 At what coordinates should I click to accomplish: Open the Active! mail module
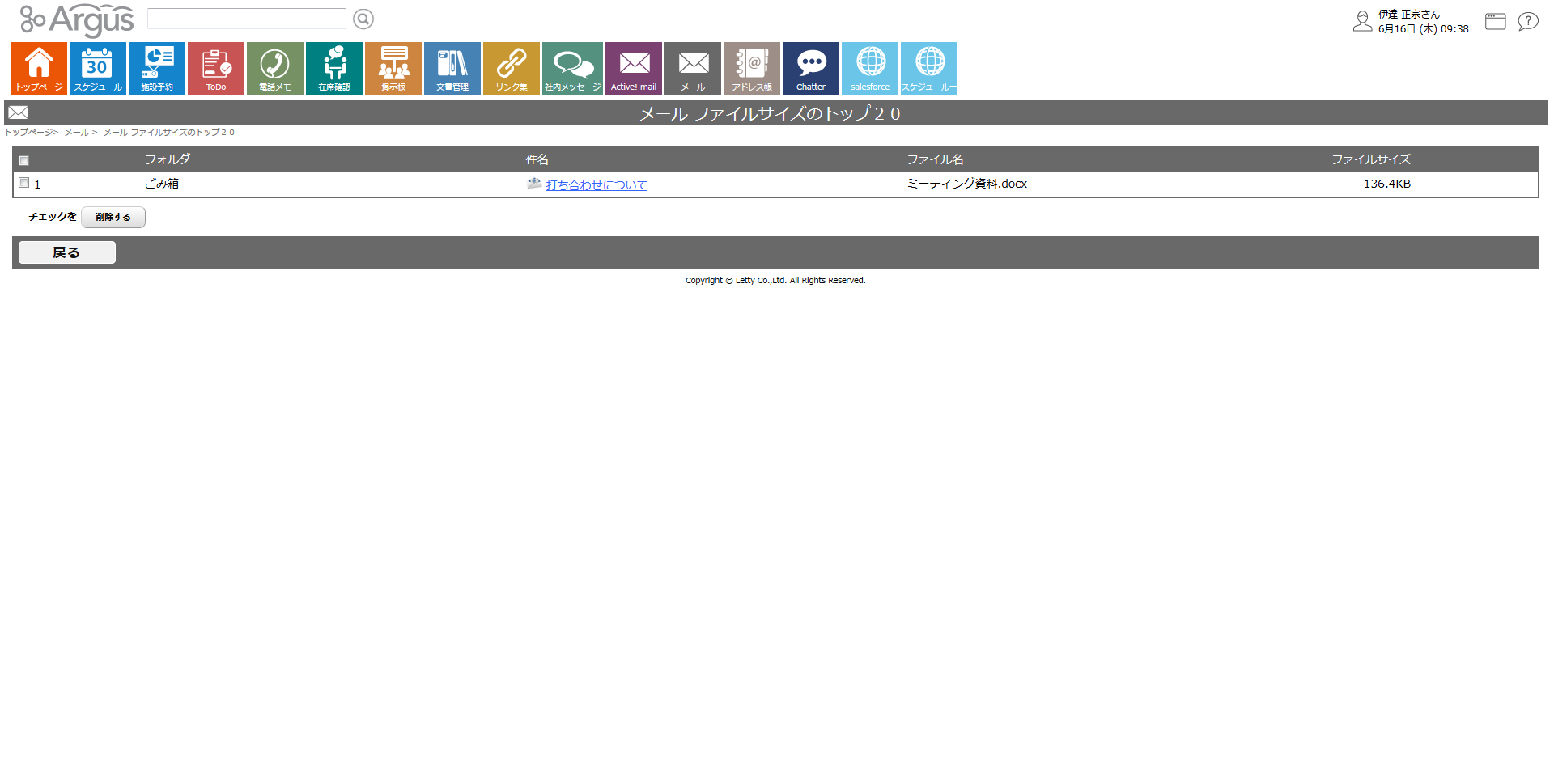[634, 69]
